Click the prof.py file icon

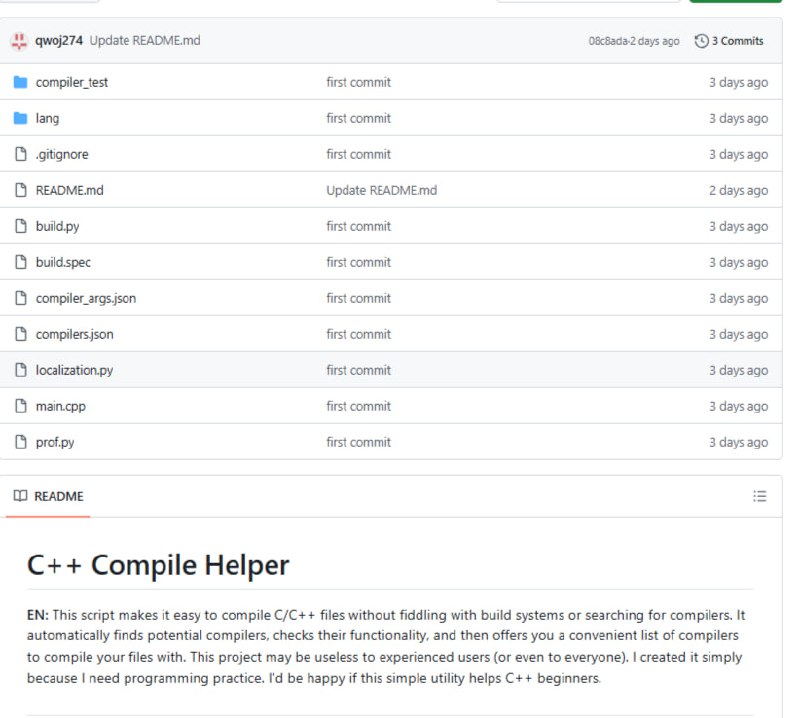(19, 442)
